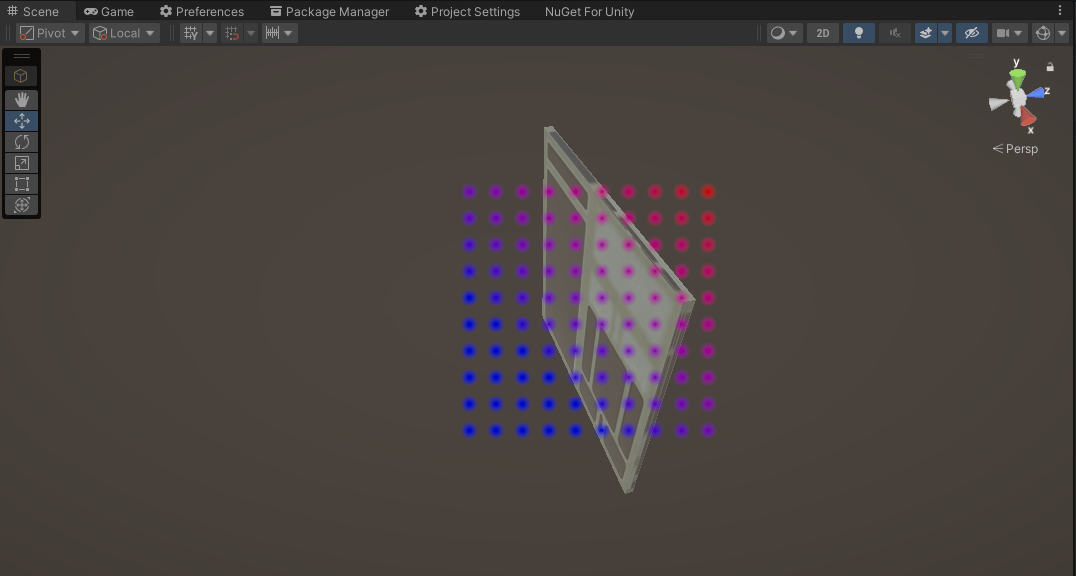Switch to the Game tab
Viewport: 1076px width, 576px height.
coord(108,11)
